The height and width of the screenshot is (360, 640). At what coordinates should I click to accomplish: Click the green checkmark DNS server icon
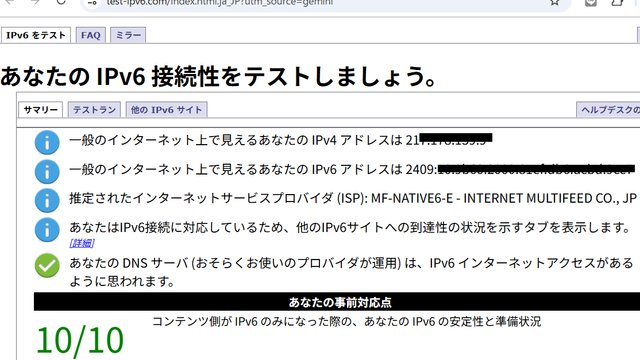47,265
